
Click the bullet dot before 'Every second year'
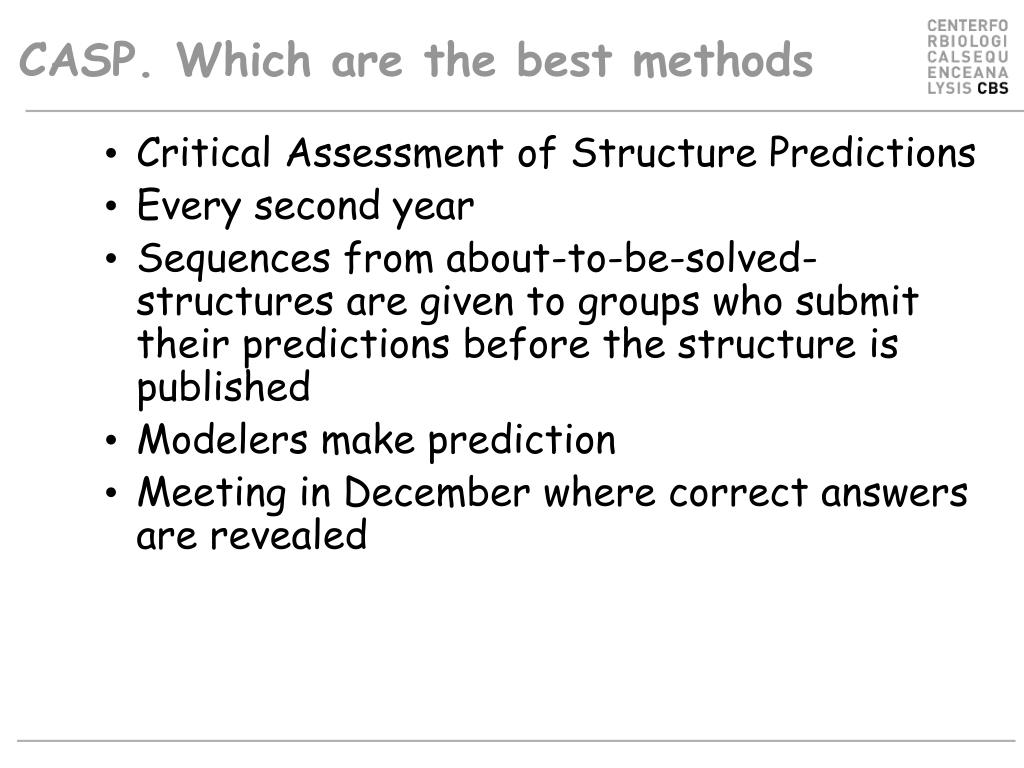[111, 206]
